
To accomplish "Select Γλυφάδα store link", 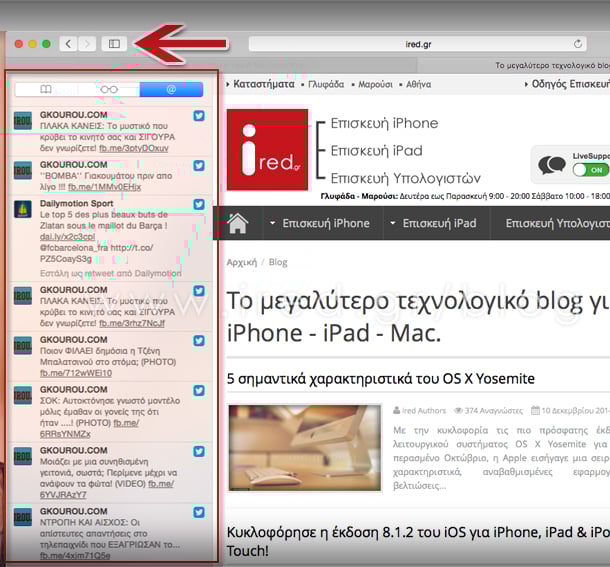I will point(326,84).
